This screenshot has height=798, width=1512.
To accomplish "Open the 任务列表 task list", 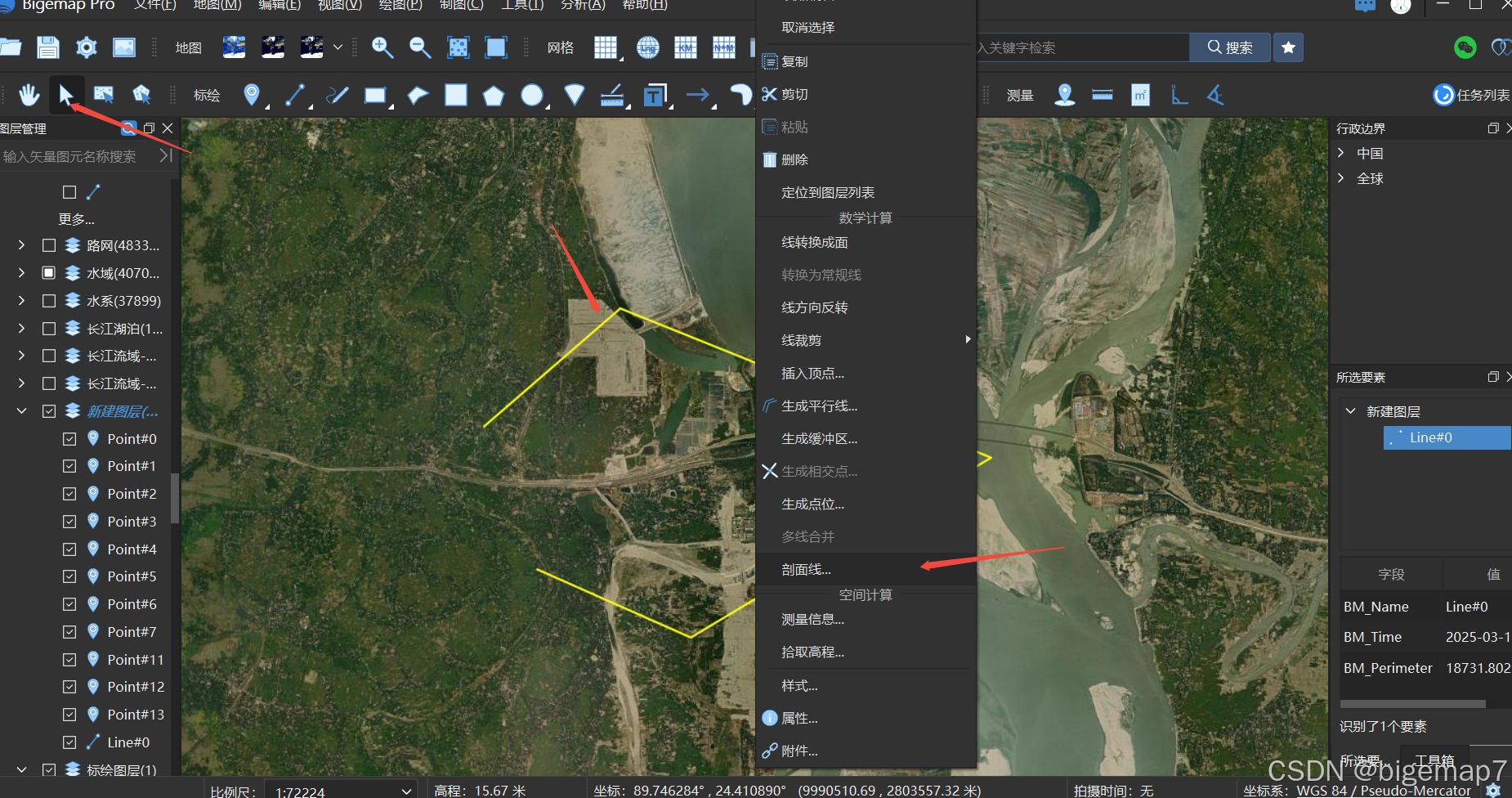I will pos(1472,95).
